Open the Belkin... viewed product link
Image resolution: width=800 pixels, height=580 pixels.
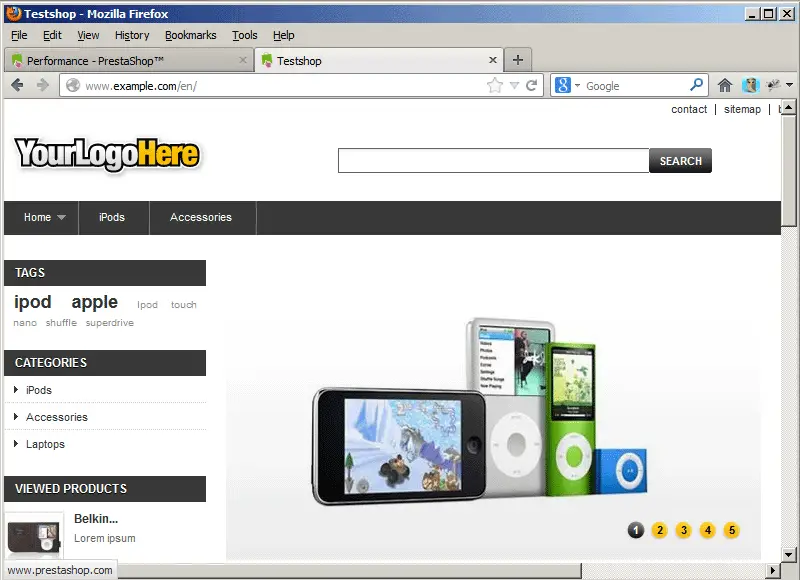(x=96, y=519)
